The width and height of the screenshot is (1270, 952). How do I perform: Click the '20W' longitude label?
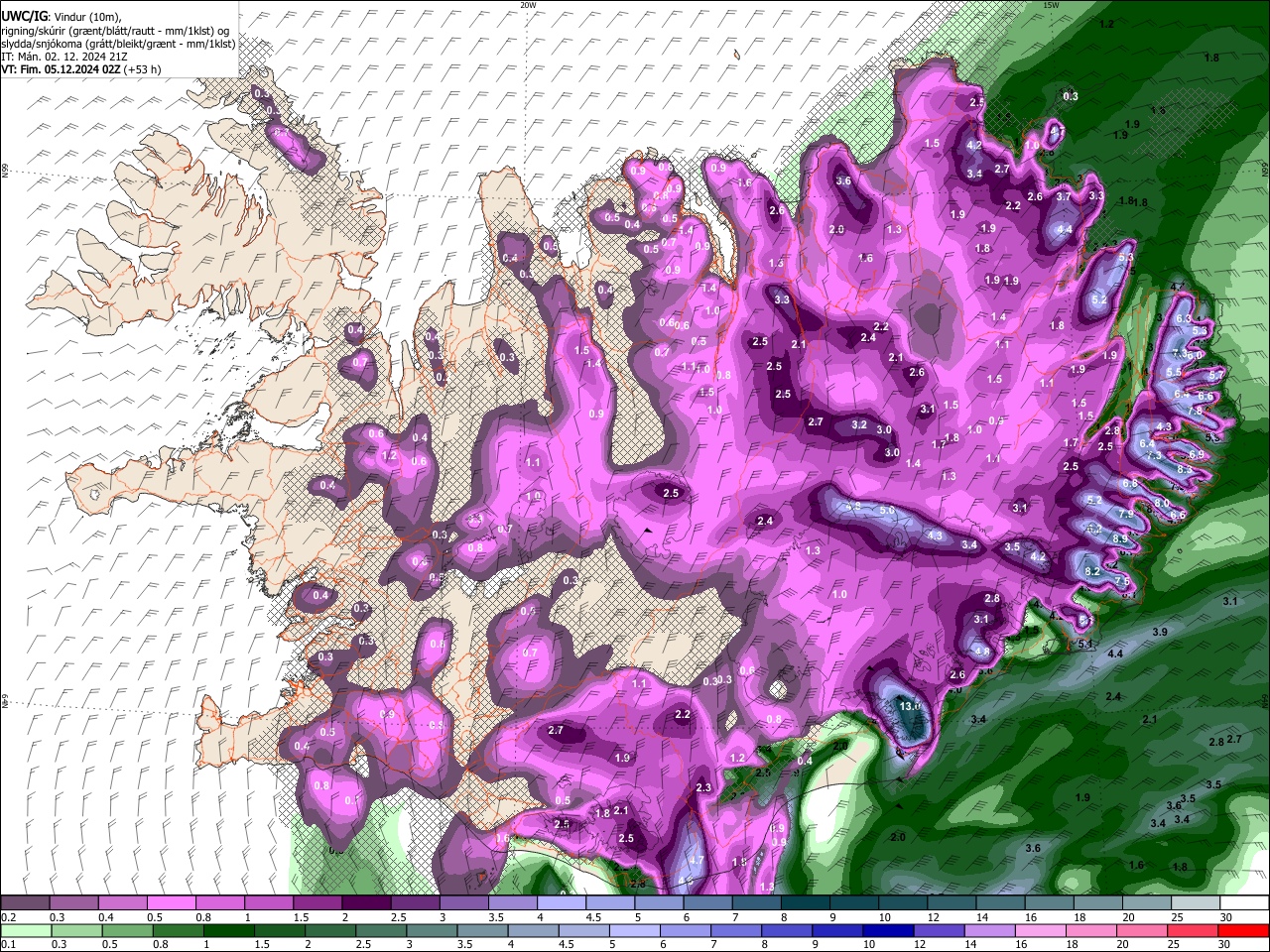(528, 5)
